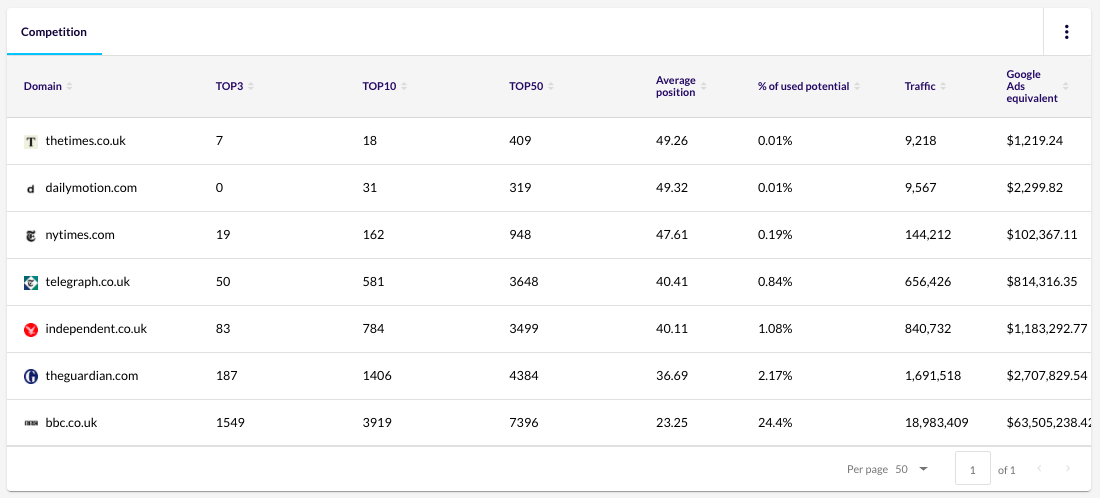1100x498 pixels.
Task: Open the three-dot options menu
Action: (x=1066, y=32)
